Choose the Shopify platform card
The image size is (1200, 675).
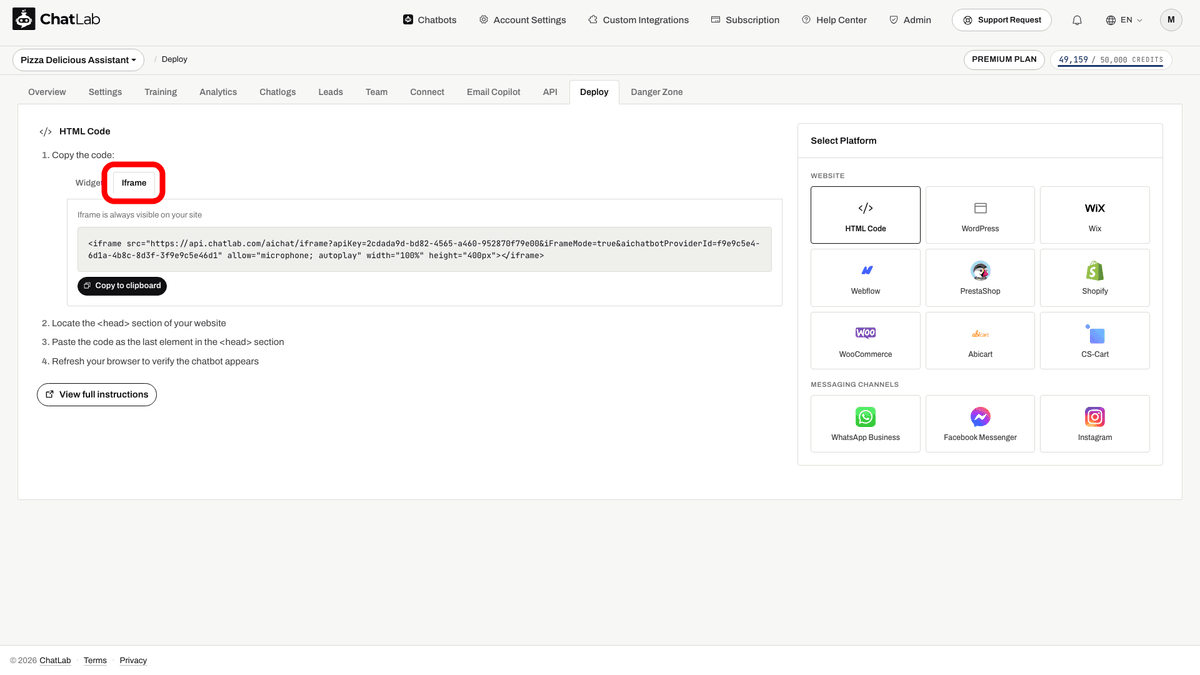point(1095,278)
